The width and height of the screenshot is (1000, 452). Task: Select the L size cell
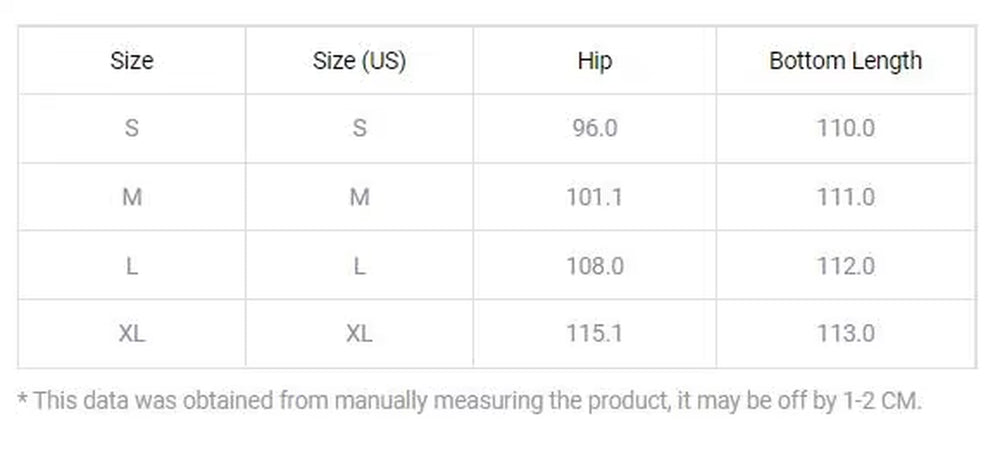[x=131, y=265]
